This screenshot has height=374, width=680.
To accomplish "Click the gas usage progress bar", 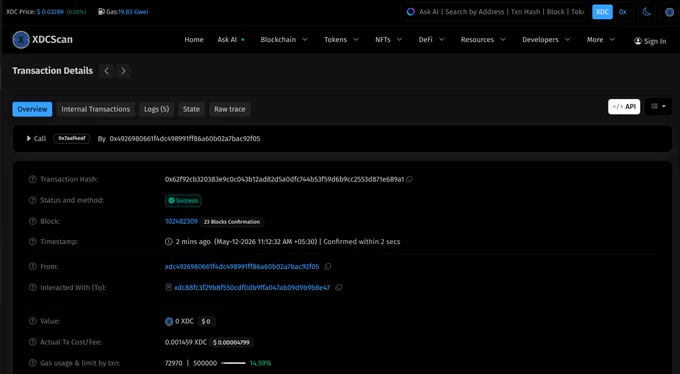I will [x=233, y=363].
